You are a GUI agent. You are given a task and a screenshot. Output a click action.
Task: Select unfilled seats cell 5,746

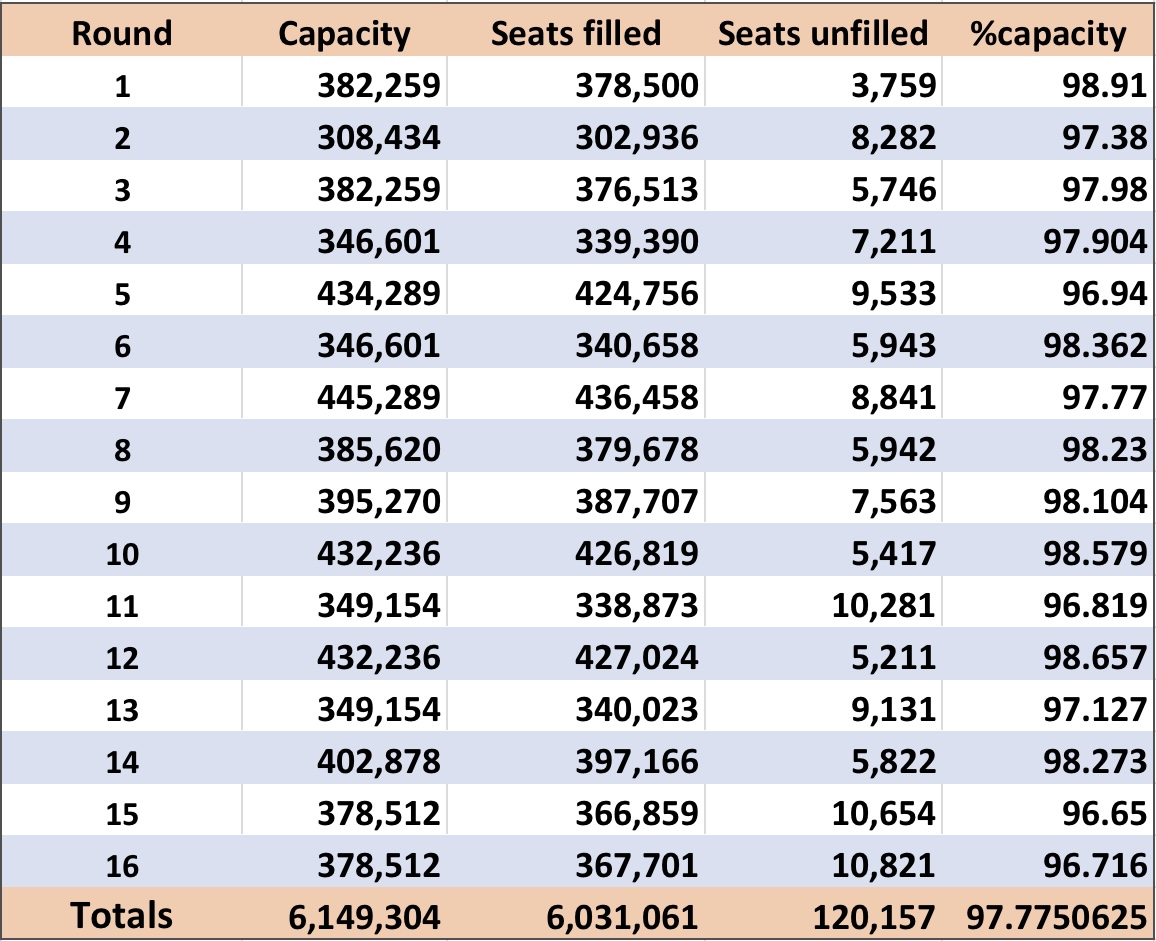coord(894,190)
